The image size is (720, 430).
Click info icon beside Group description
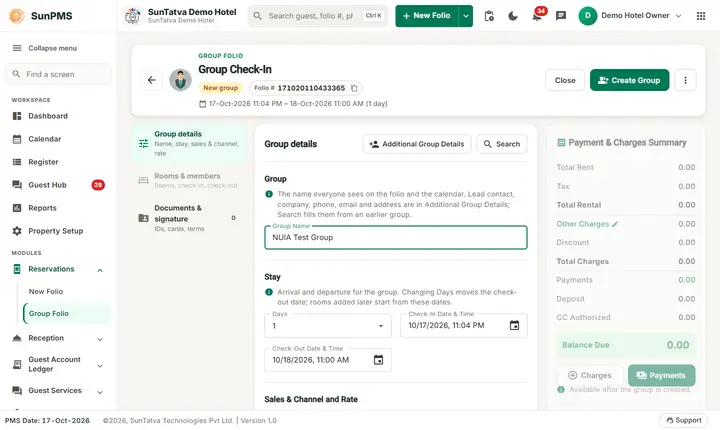269,194
